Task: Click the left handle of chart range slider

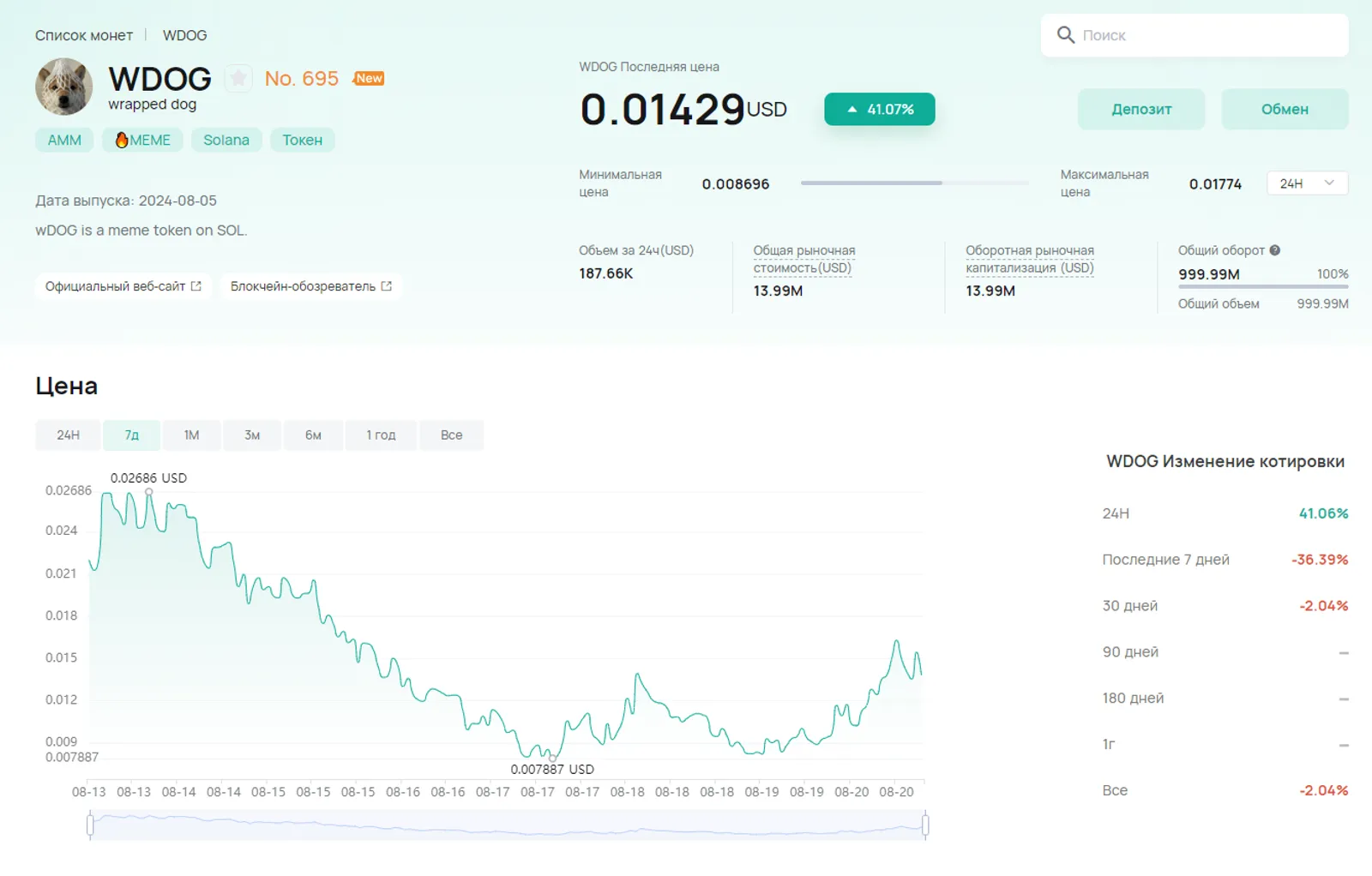Action: (90, 825)
